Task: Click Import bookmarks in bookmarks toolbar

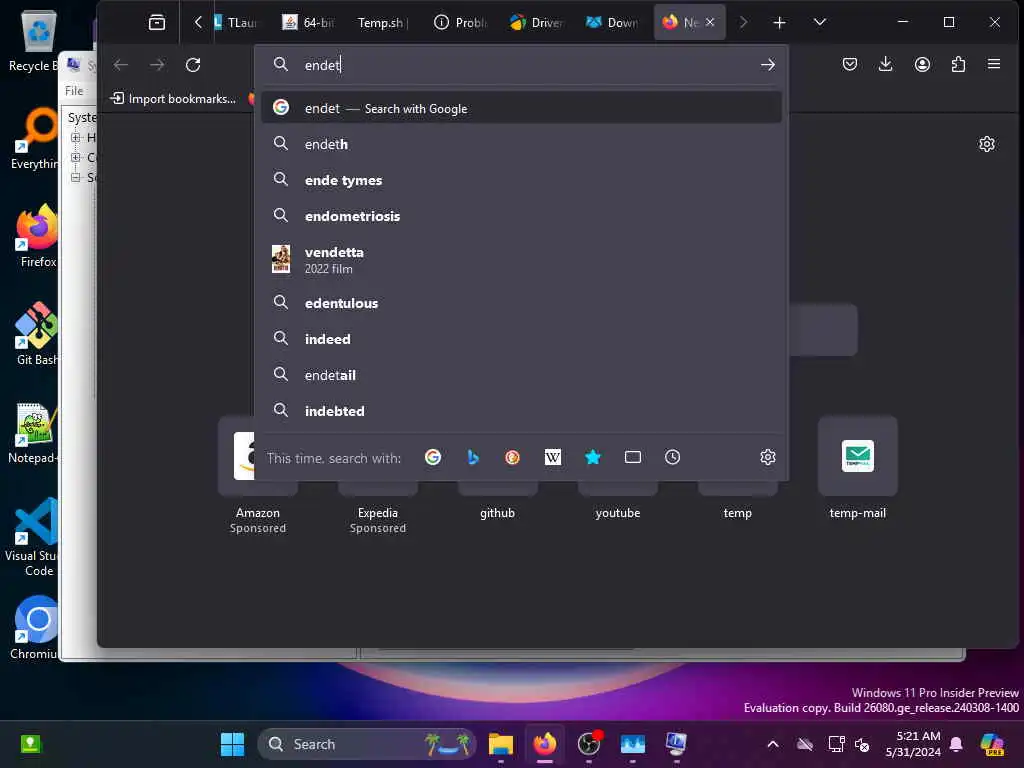Action: [x=174, y=99]
